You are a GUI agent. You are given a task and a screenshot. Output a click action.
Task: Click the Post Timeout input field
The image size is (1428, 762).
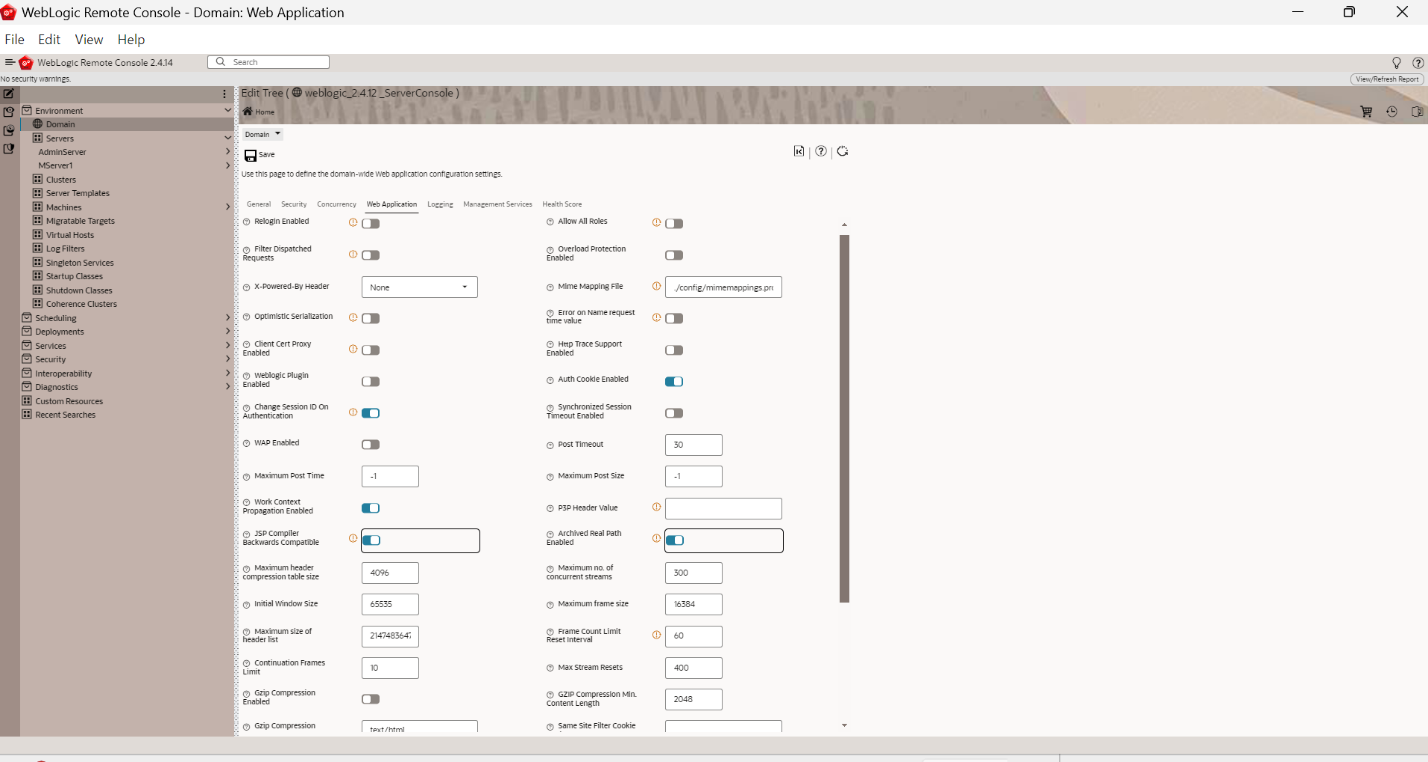tap(693, 445)
